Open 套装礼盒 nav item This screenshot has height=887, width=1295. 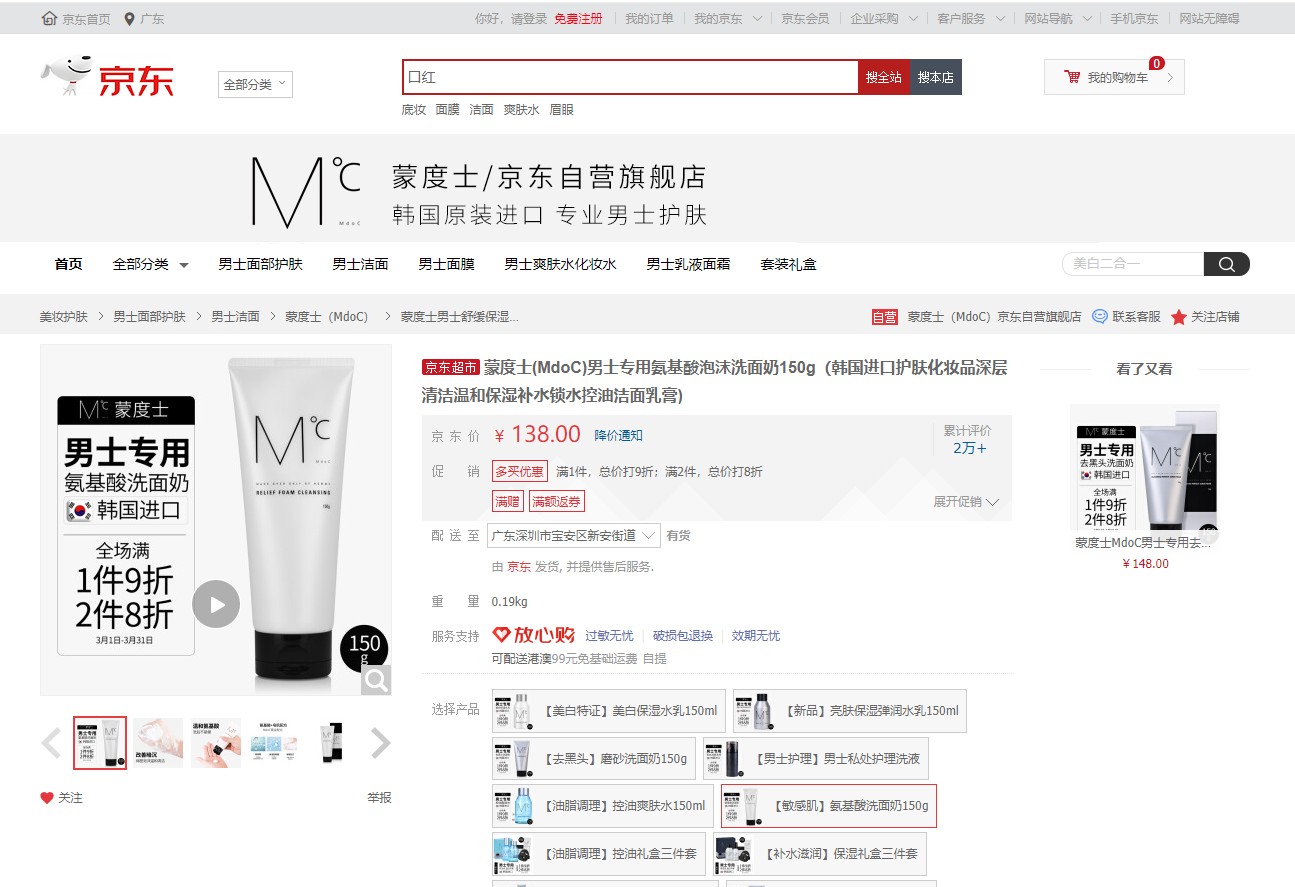tap(789, 265)
